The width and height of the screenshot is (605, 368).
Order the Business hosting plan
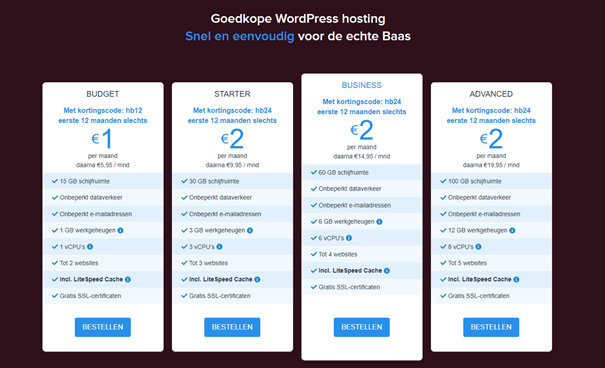(x=362, y=327)
